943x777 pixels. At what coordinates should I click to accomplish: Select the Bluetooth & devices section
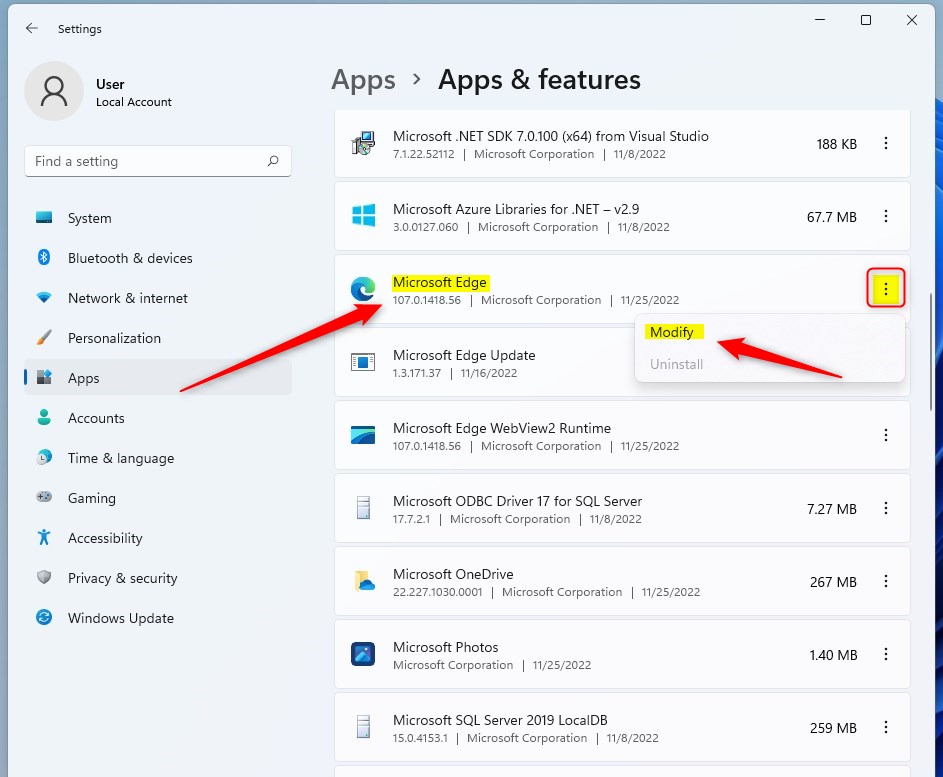tap(130, 258)
